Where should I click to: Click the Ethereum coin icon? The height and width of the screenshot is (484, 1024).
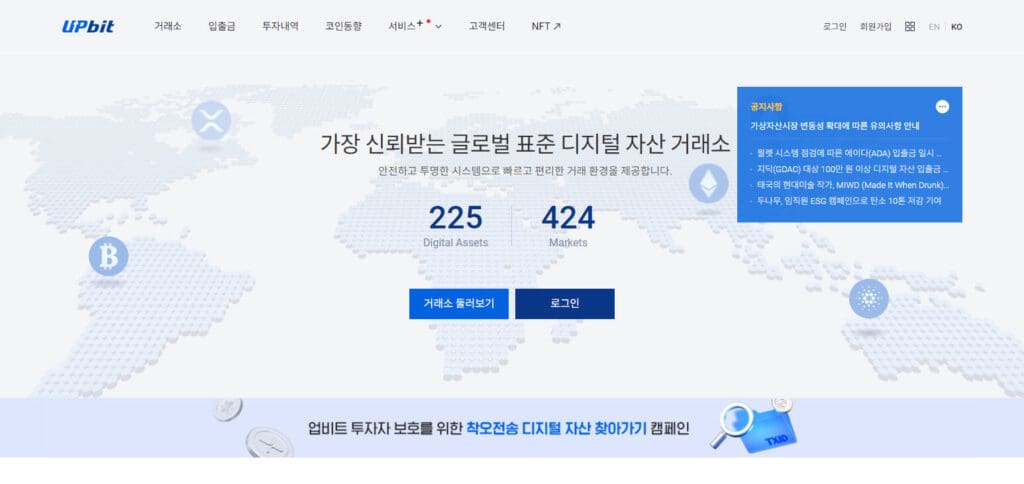(709, 184)
